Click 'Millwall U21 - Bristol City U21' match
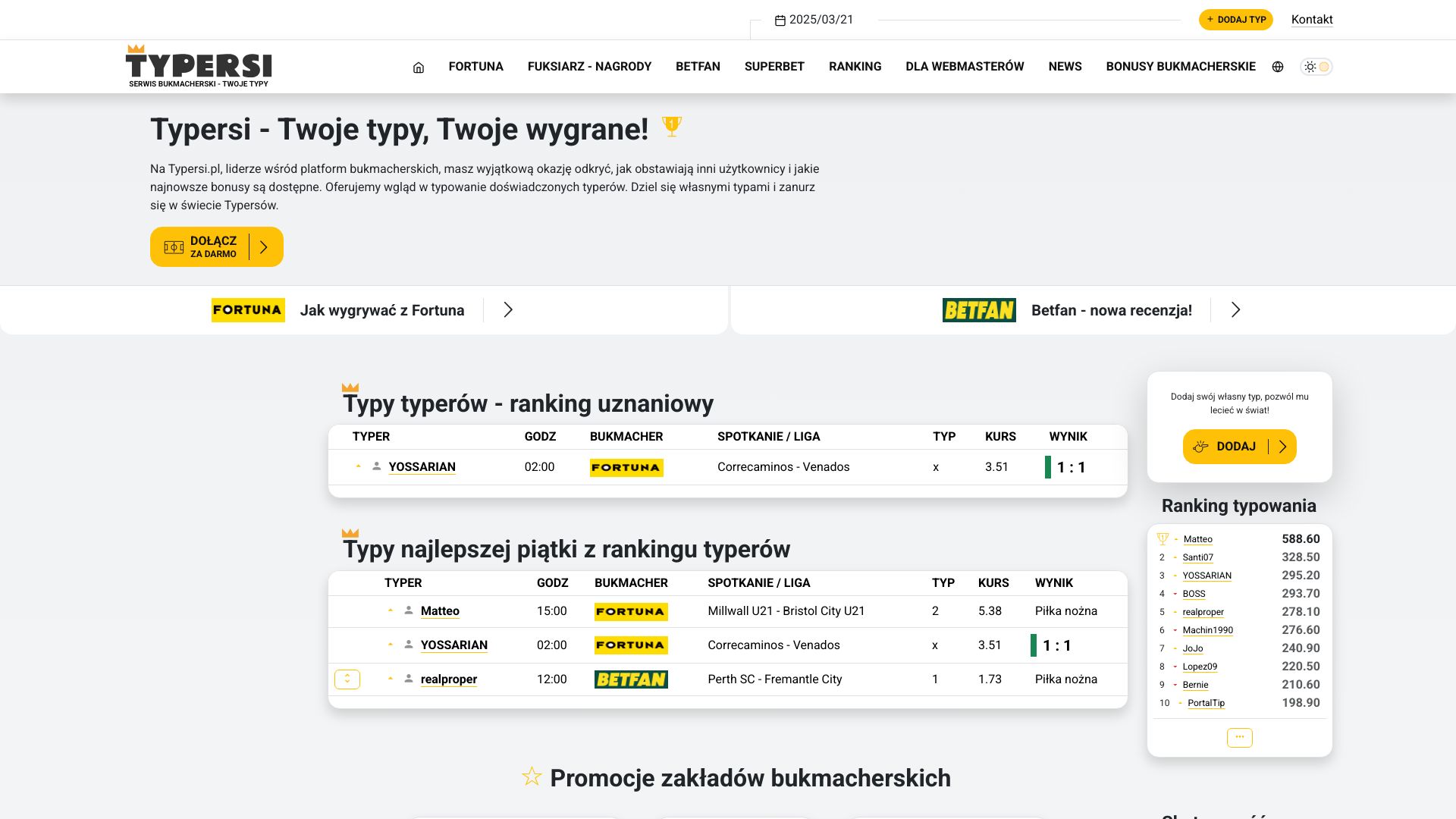This screenshot has width=1456, height=819. [786, 611]
